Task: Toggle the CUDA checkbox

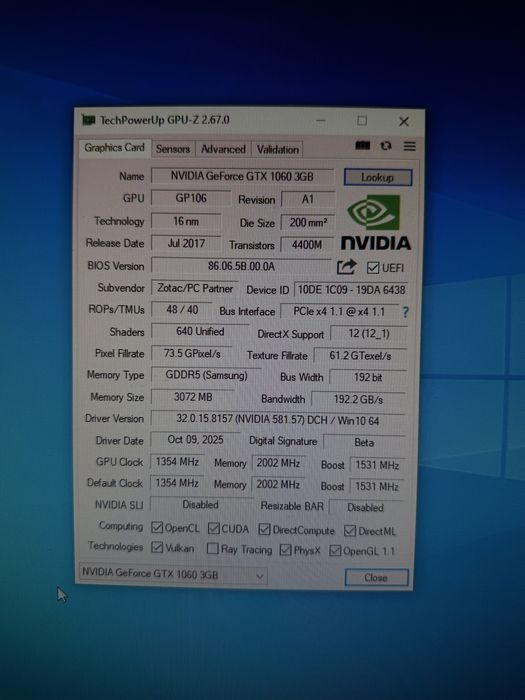Action: tap(214, 529)
